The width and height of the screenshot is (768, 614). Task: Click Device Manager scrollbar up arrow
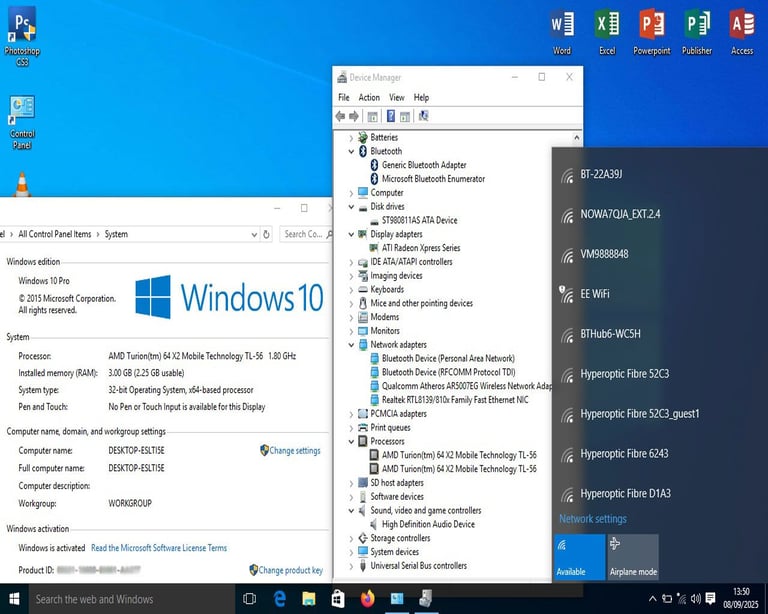point(576,138)
